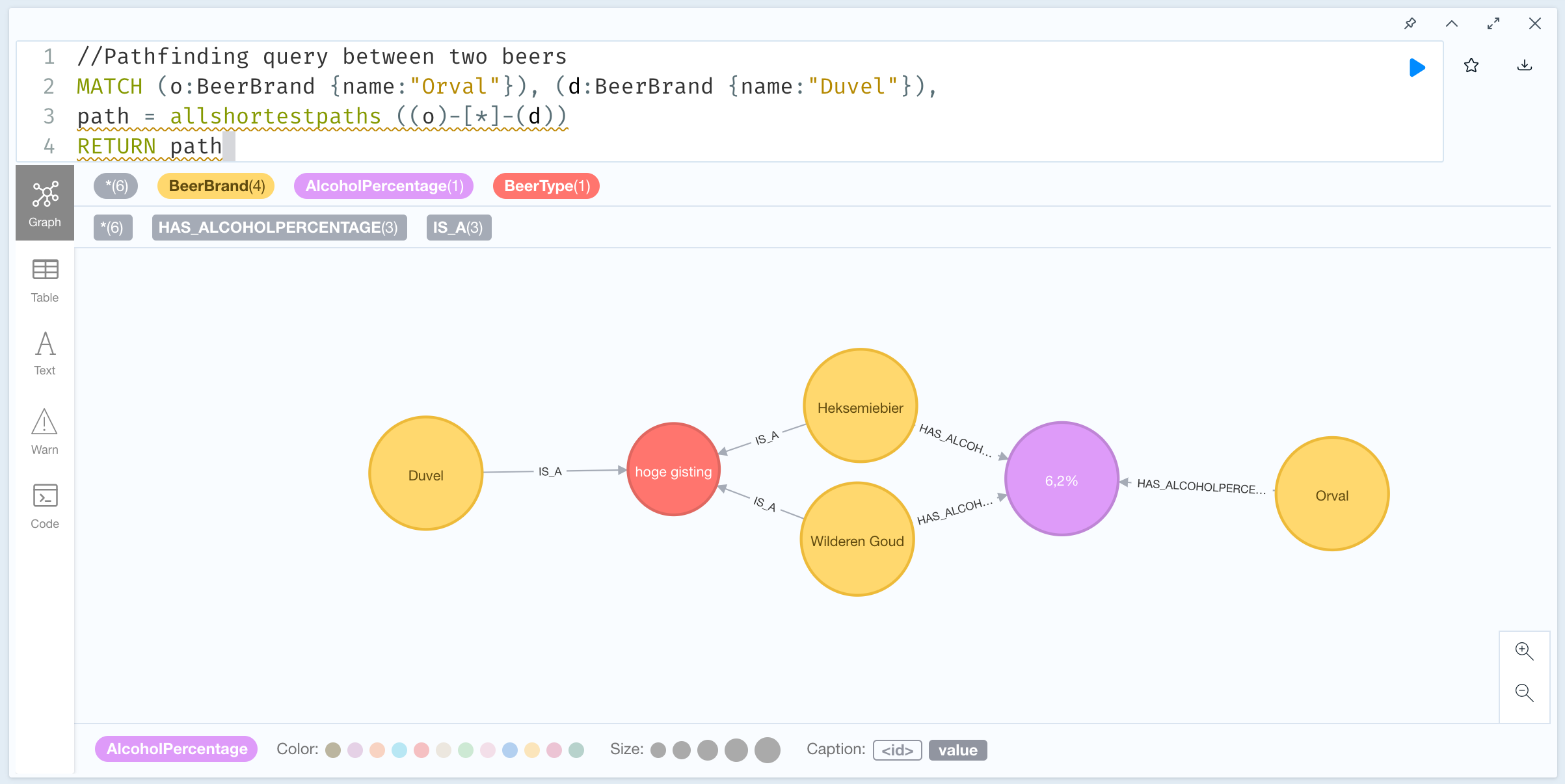This screenshot has height=784, width=1565.
Task: Choose the beige color swatch
Action: pyautogui.click(x=444, y=750)
